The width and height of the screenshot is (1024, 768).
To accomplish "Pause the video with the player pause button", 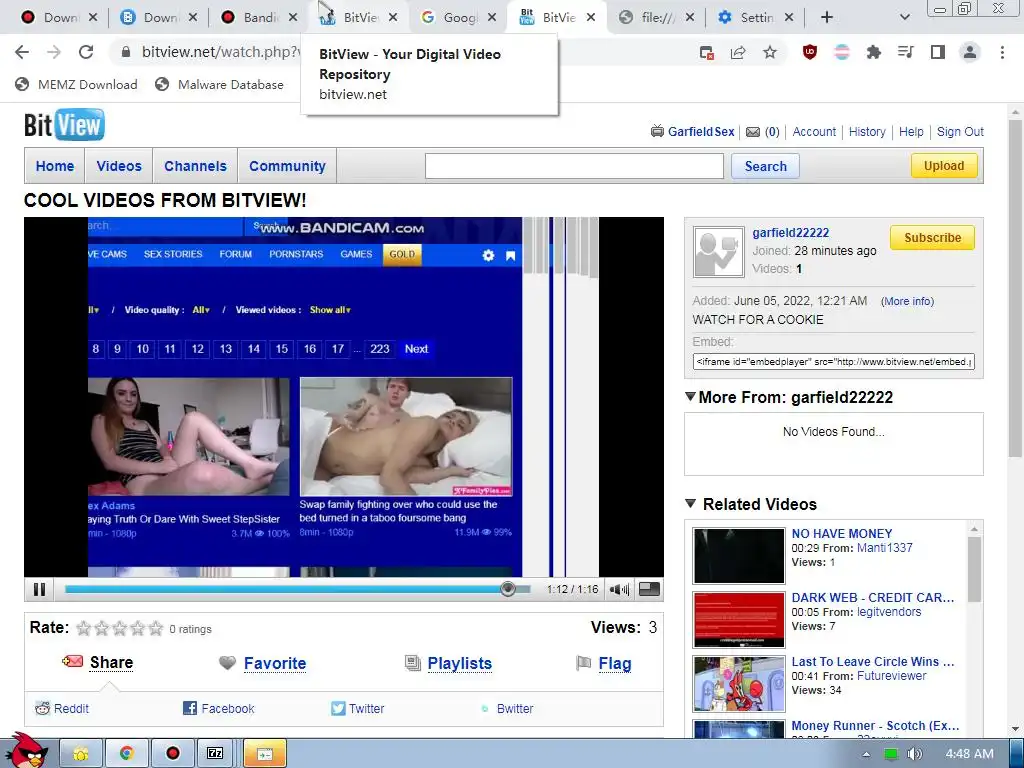I will click(39, 589).
